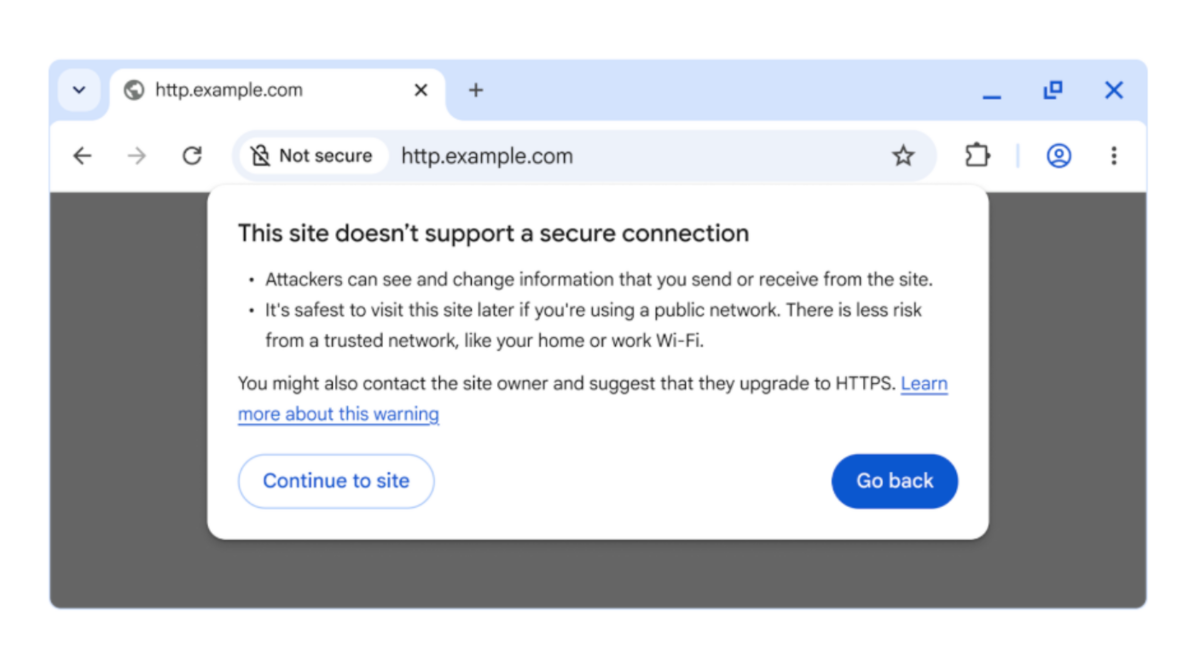Click the Continue to site button
Viewport: 1200px width, 657px height.
point(336,481)
